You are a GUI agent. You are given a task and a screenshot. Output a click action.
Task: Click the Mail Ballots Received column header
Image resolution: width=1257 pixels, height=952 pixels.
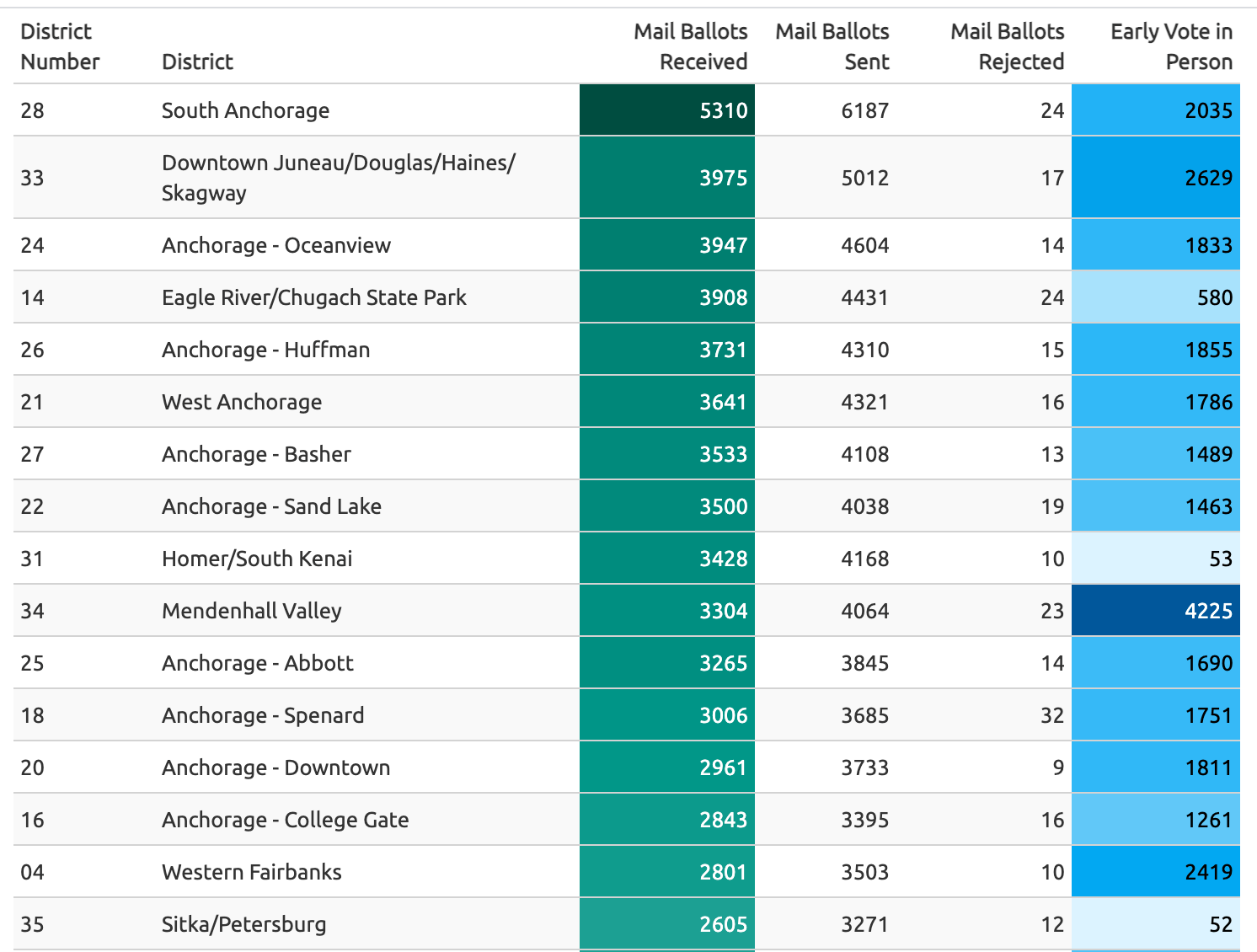tap(691, 46)
